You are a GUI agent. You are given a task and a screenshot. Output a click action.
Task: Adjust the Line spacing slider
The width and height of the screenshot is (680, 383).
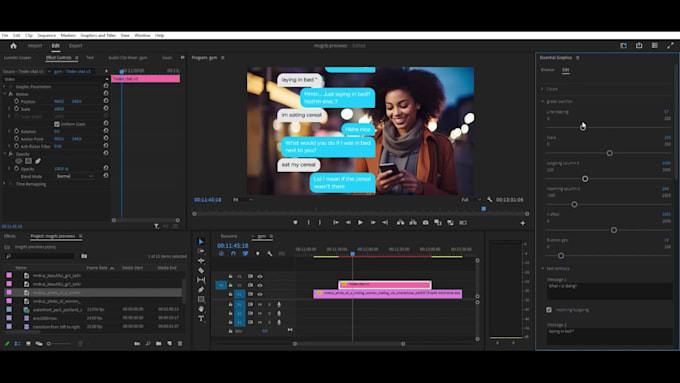[583, 127]
